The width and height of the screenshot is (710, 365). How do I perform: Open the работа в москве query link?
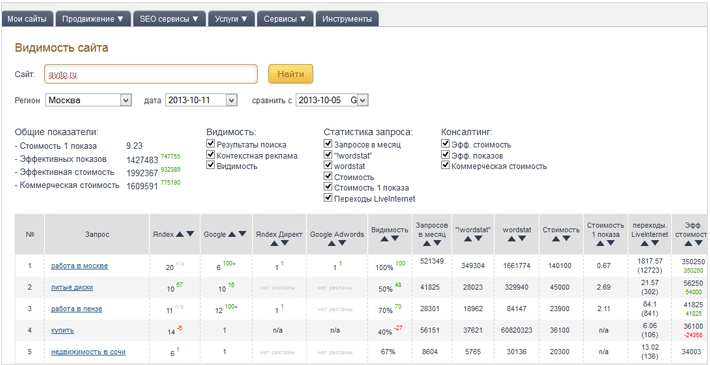coord(79,266)
